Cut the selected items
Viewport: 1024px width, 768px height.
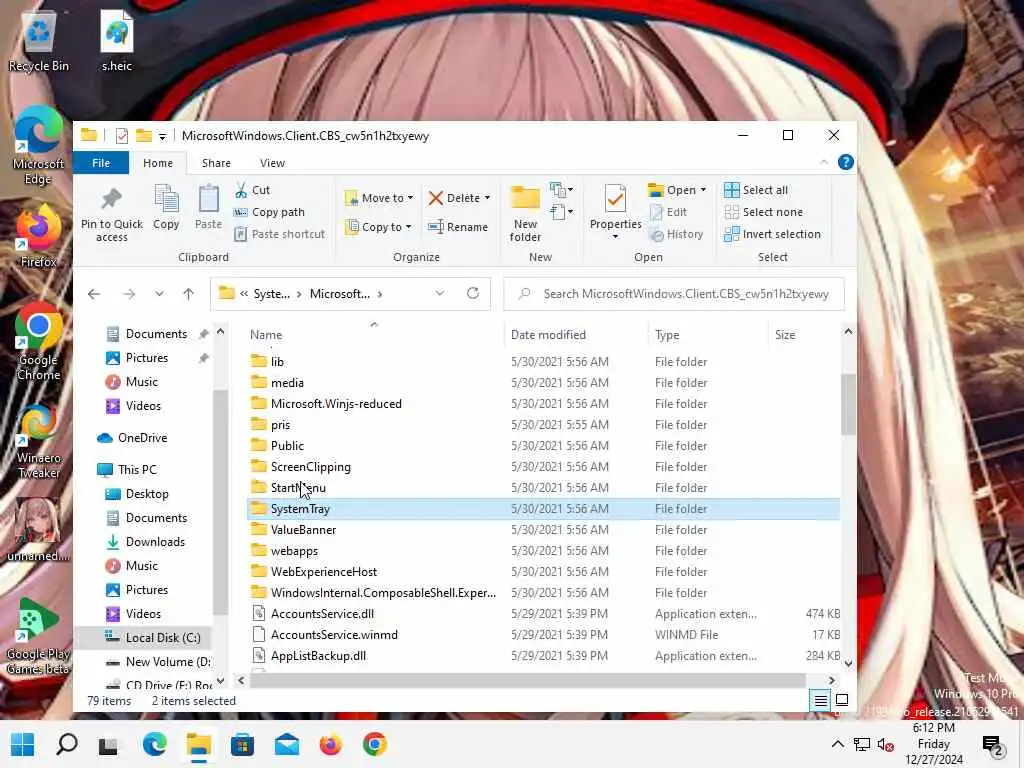click(252, 190)
